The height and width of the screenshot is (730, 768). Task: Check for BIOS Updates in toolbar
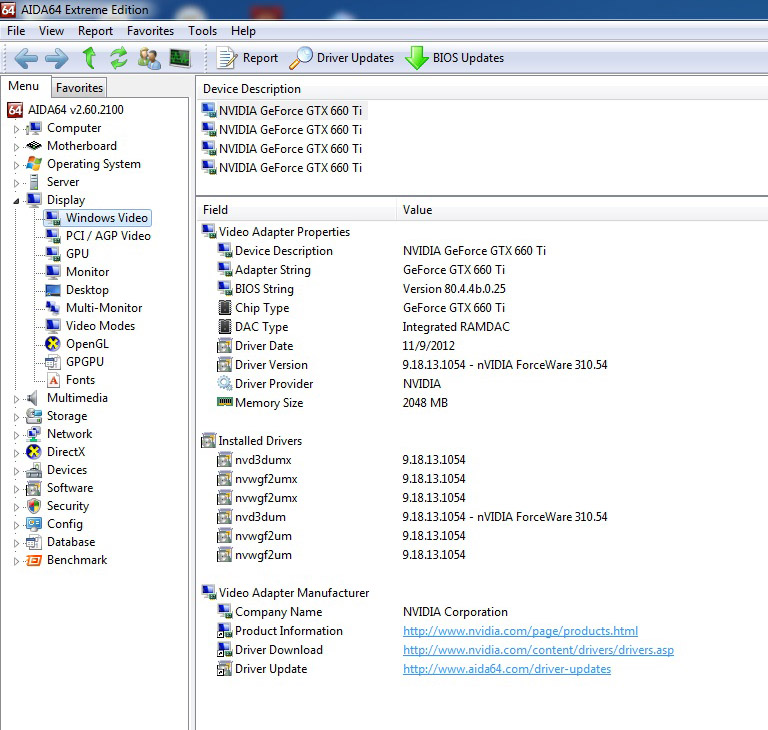coord(455,58)
